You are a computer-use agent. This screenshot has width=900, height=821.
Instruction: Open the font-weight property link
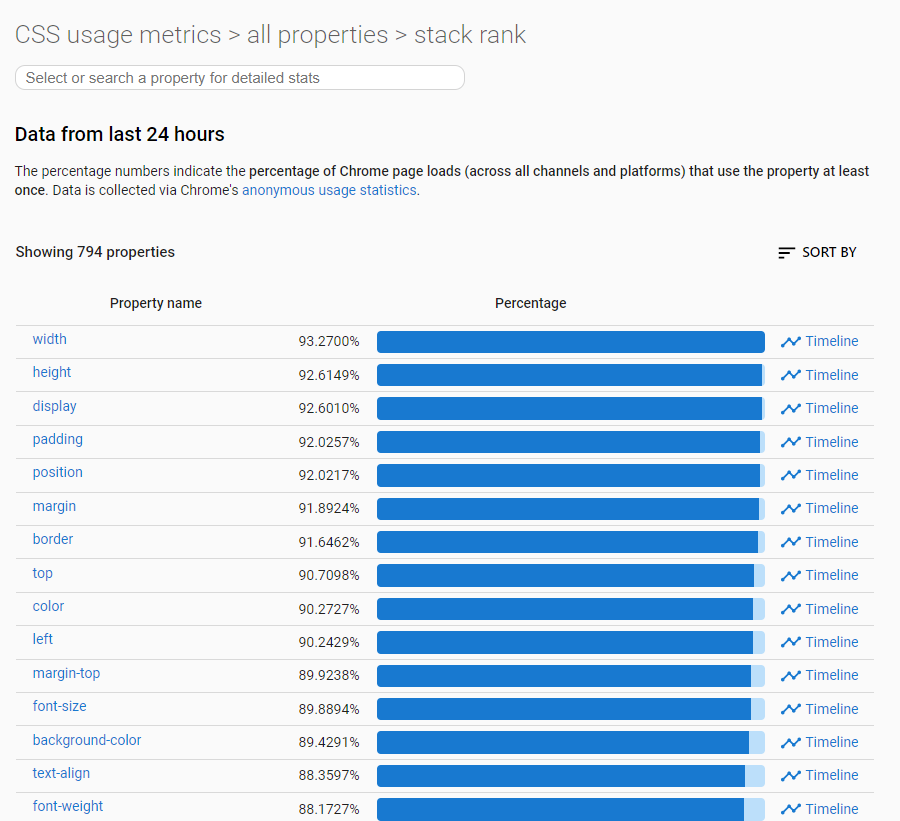(x=68, y=807)
